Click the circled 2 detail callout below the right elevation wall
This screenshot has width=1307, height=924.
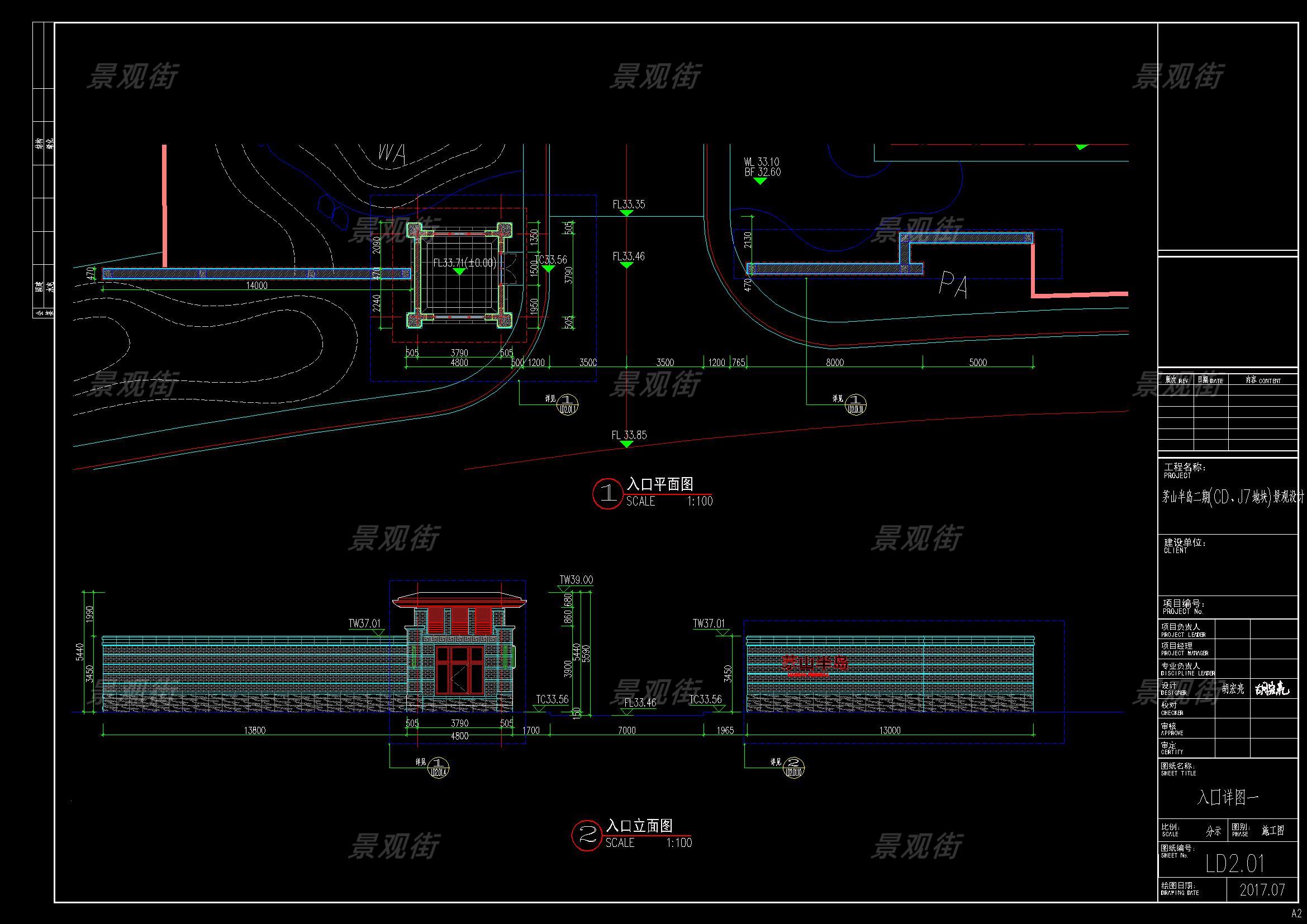tap(794, 767)
